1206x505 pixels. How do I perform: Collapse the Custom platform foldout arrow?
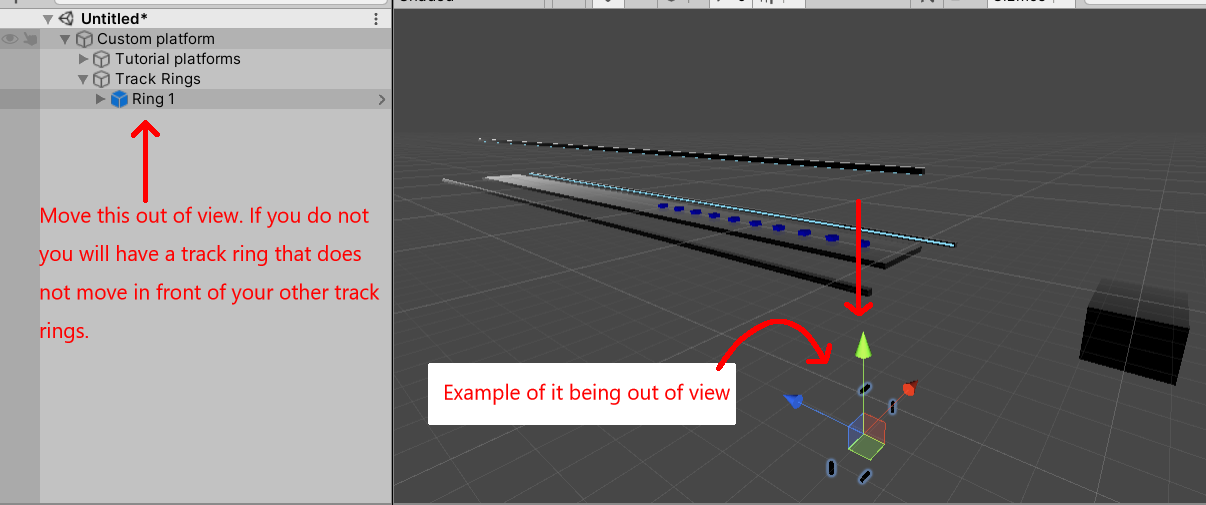(66, 39)
